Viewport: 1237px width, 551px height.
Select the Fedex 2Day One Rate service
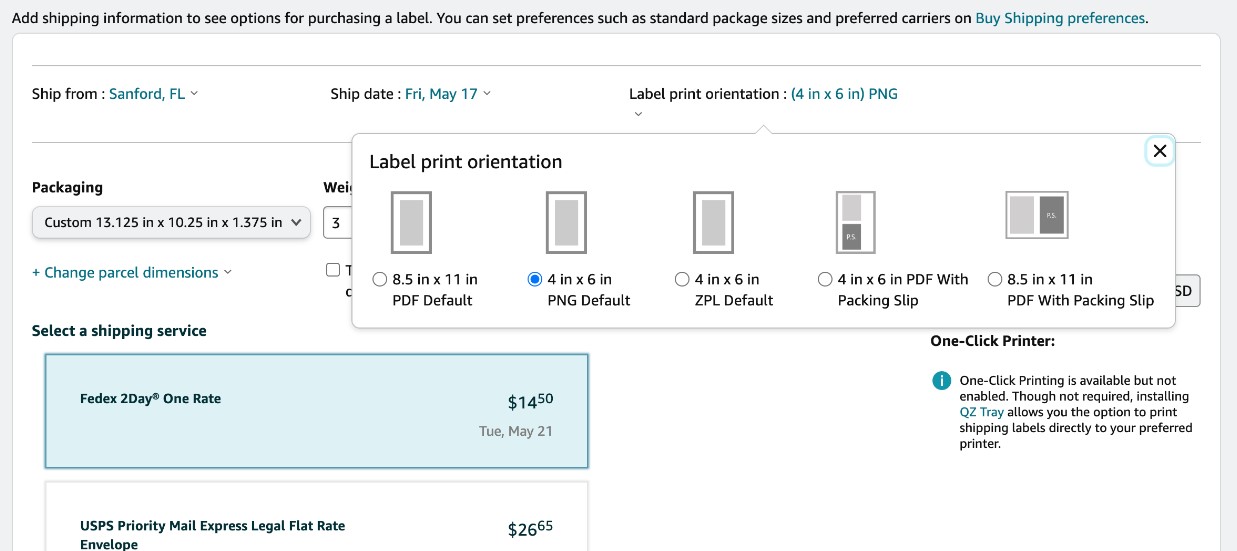click(316, 411)
